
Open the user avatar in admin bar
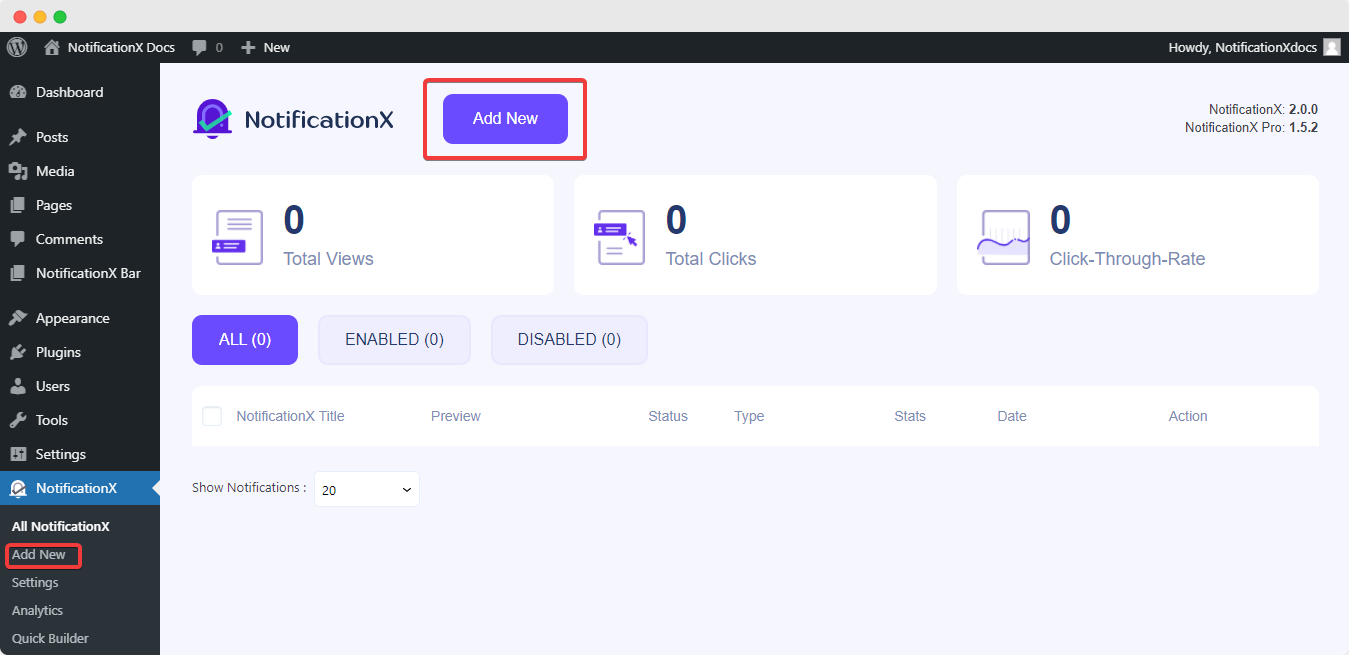(x=1331, y=47)
